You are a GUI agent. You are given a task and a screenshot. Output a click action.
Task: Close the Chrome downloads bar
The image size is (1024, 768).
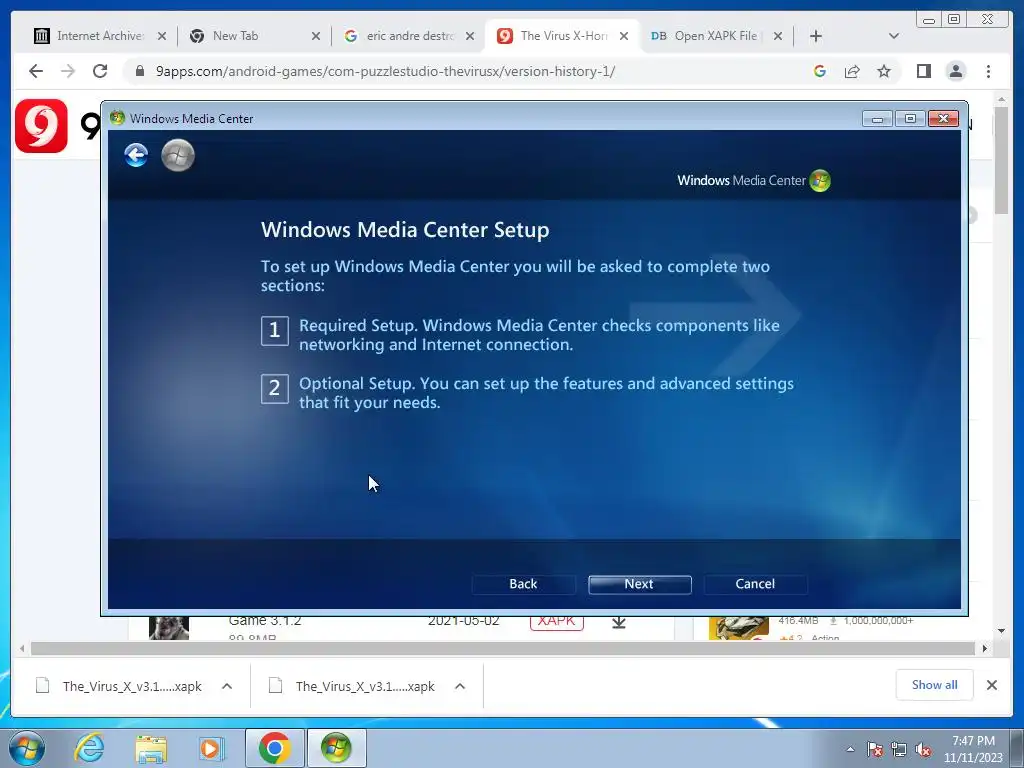coord(992,685)
